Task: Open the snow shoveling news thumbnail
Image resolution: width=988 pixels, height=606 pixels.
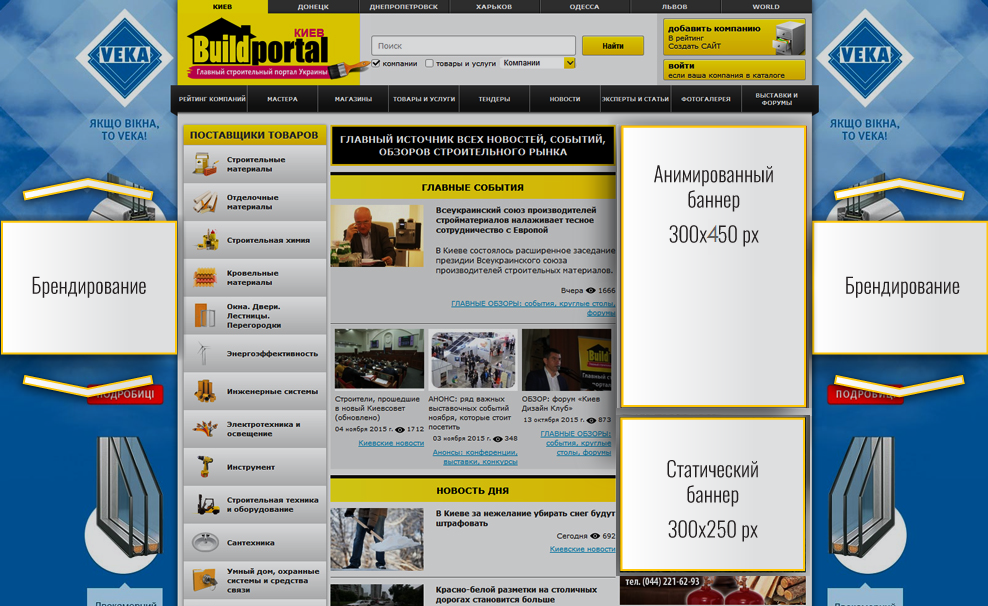Action: coord(377,539)
